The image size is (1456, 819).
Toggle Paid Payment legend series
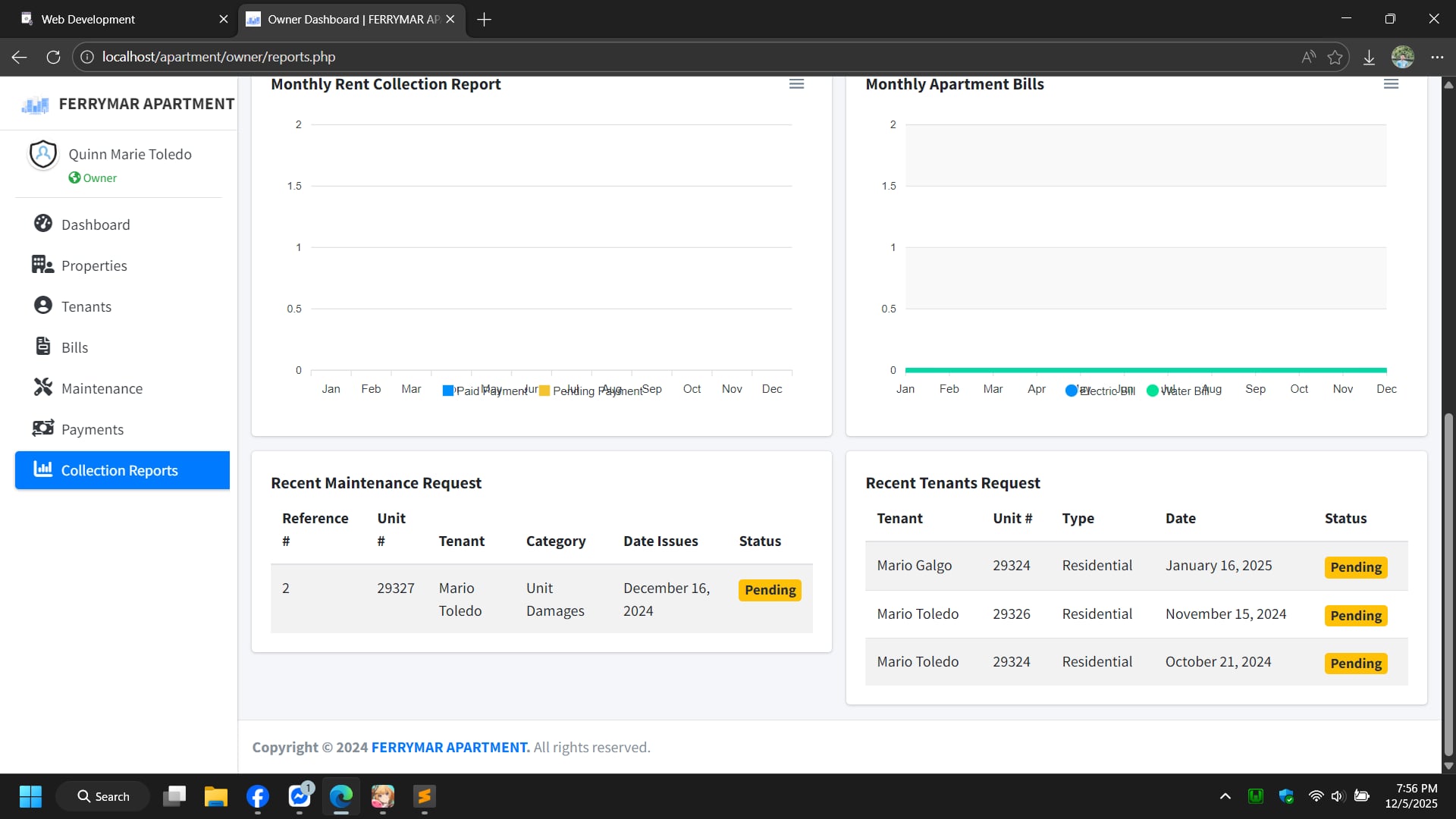point(485,391)
